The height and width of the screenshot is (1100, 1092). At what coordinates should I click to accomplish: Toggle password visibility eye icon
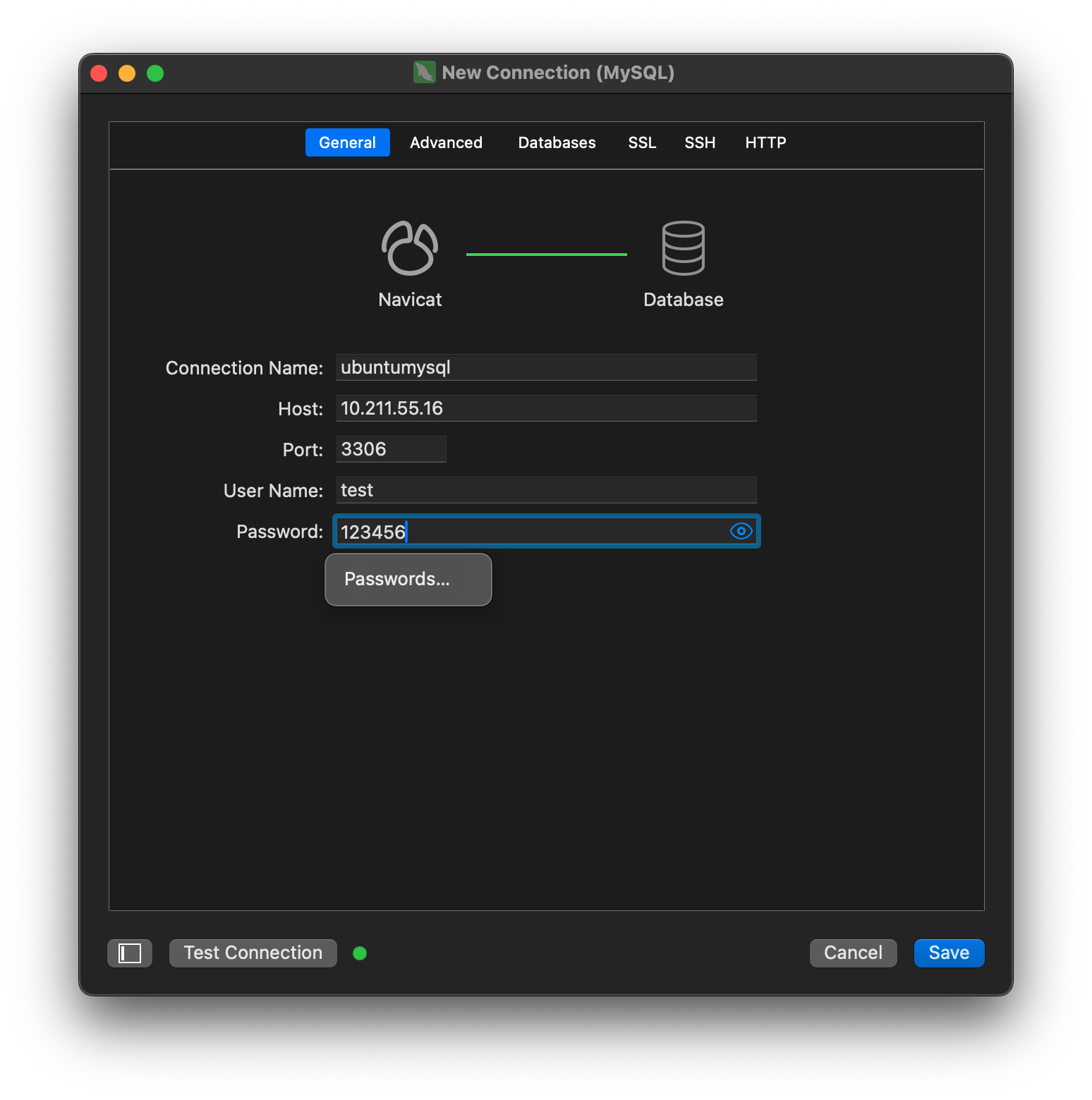[x=741, y=531]
